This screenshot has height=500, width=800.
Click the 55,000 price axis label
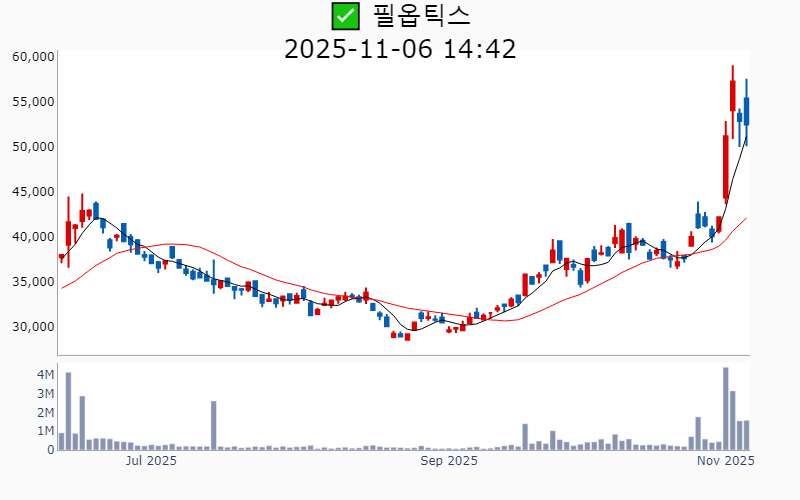[32, 102]
